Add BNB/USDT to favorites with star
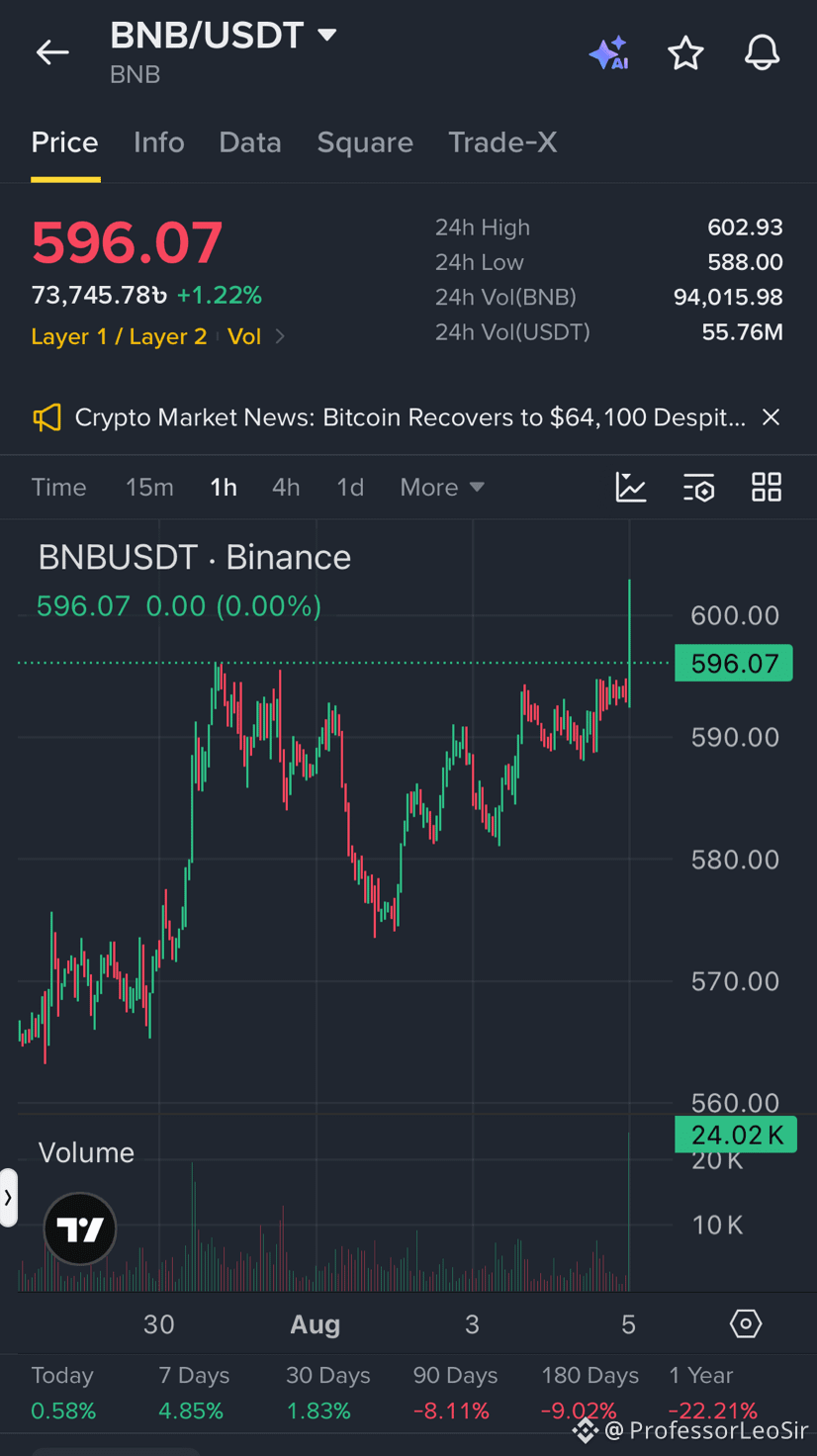Image resolution: width=817 pixels, height=1456 pixels. tap(685, 52)
